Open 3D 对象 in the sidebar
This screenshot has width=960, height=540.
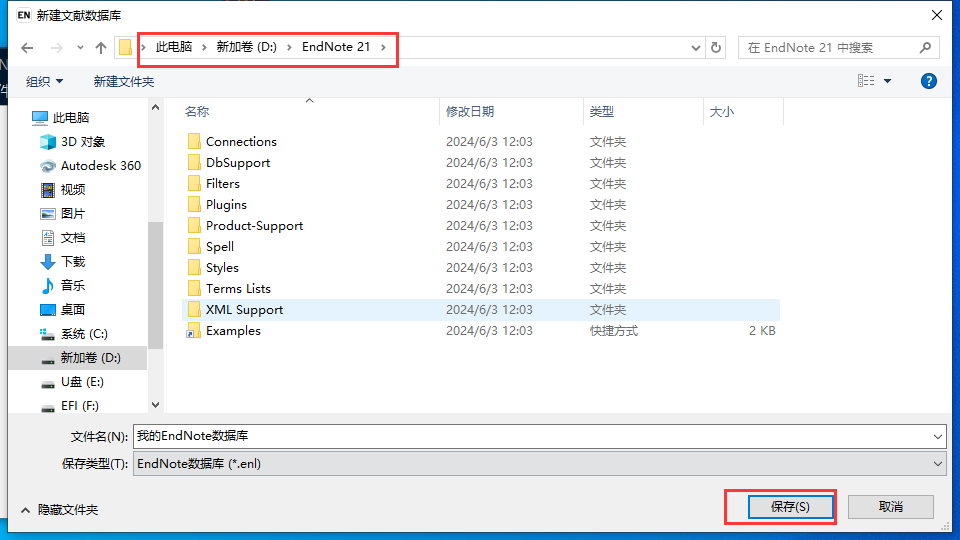pos(73,142)
